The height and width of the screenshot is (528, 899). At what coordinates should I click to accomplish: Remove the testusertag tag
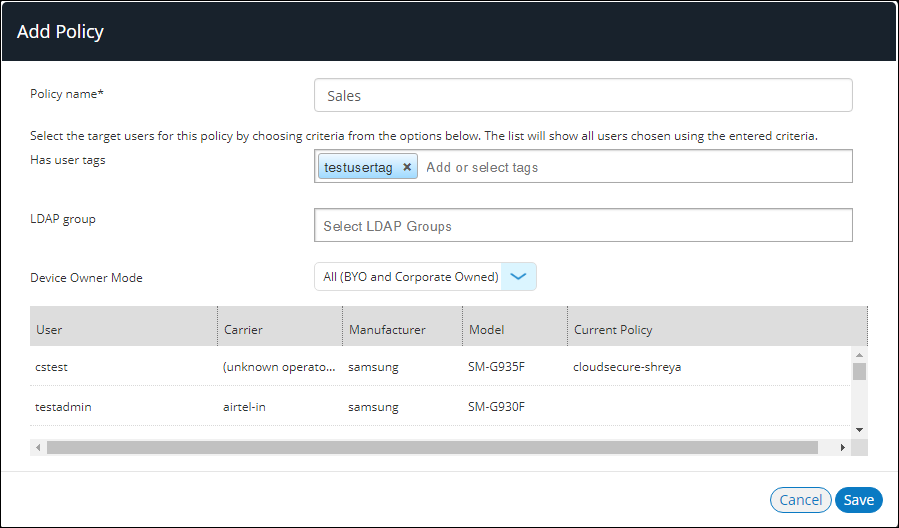coord(407,168)
